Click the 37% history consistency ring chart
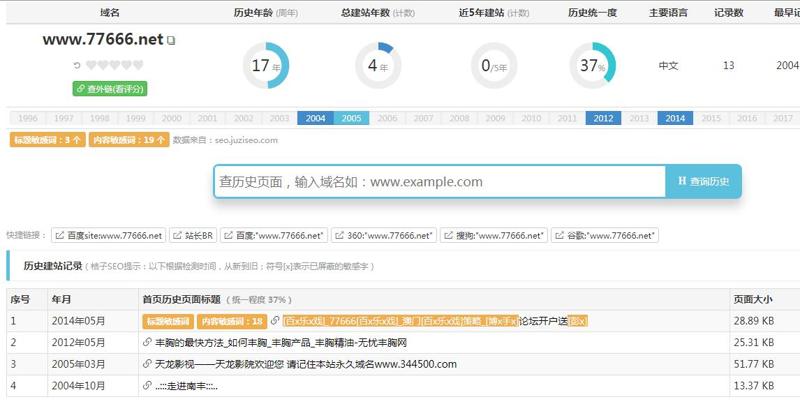 click(x=592, y=65)
